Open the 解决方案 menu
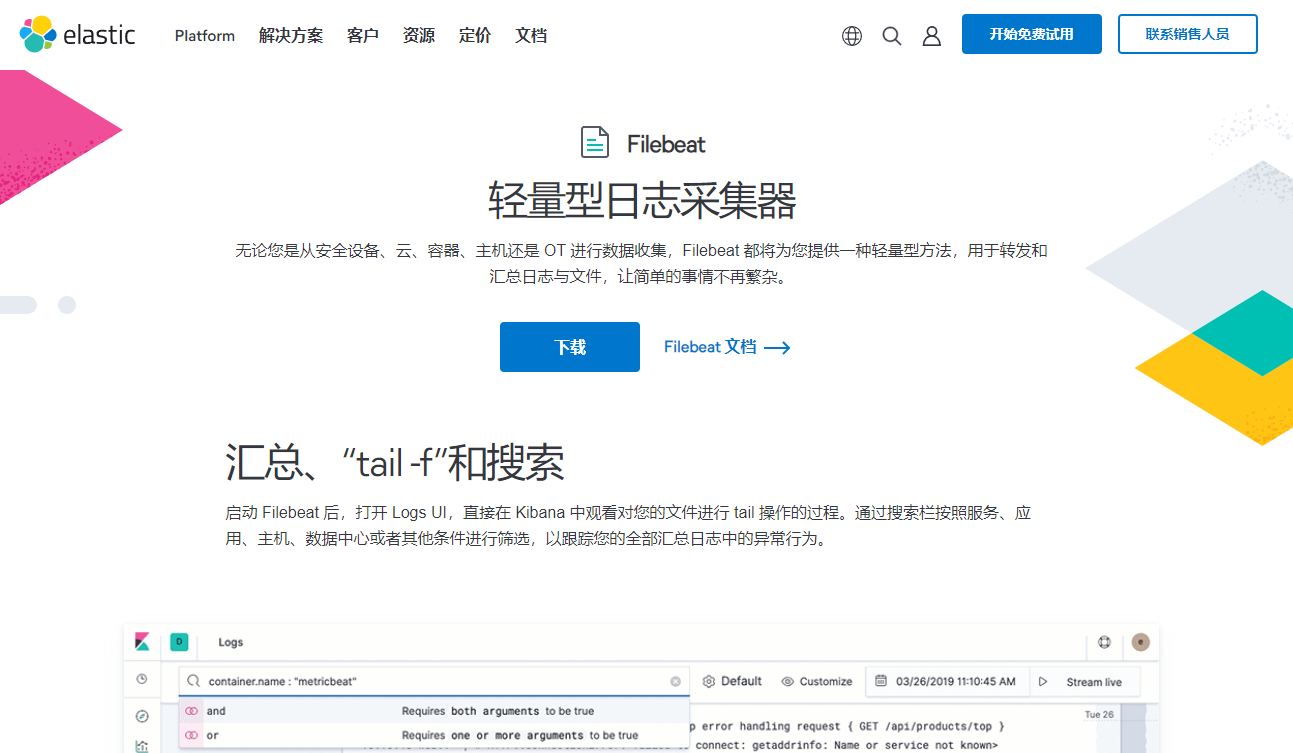1293x753 pixels. [x=291, y=36]
